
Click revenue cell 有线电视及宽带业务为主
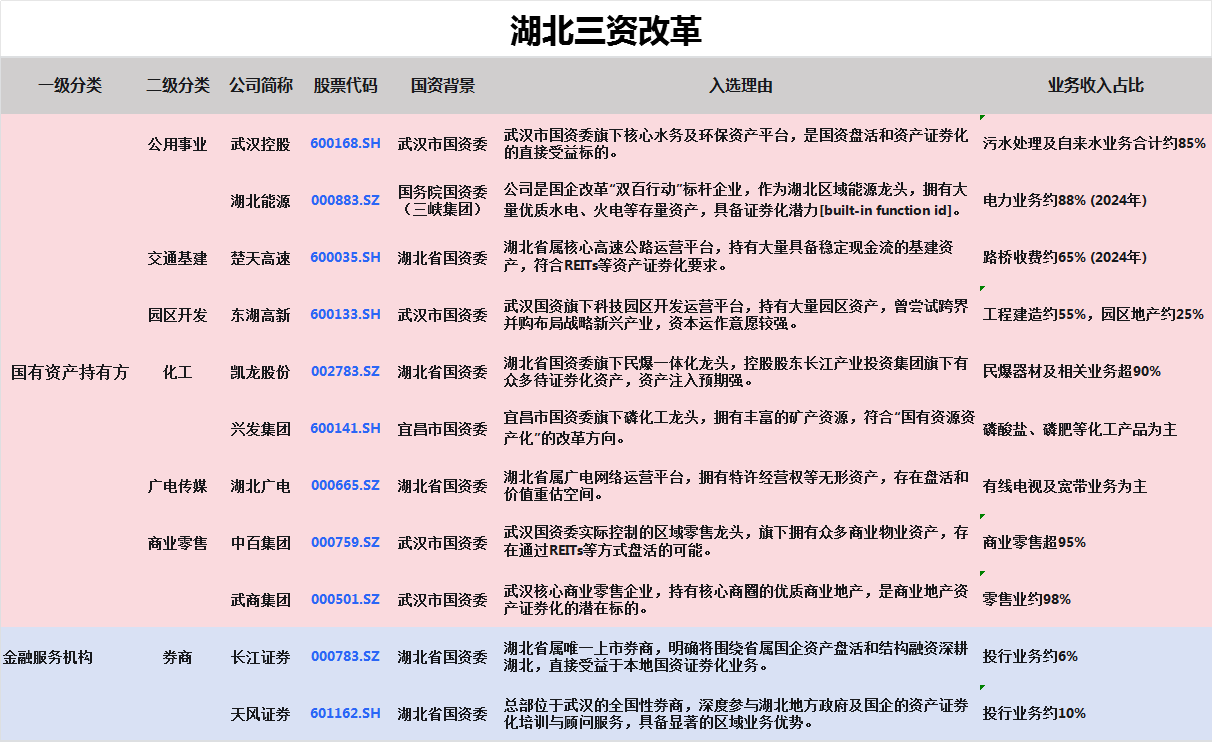click(x=1065, y=486)
